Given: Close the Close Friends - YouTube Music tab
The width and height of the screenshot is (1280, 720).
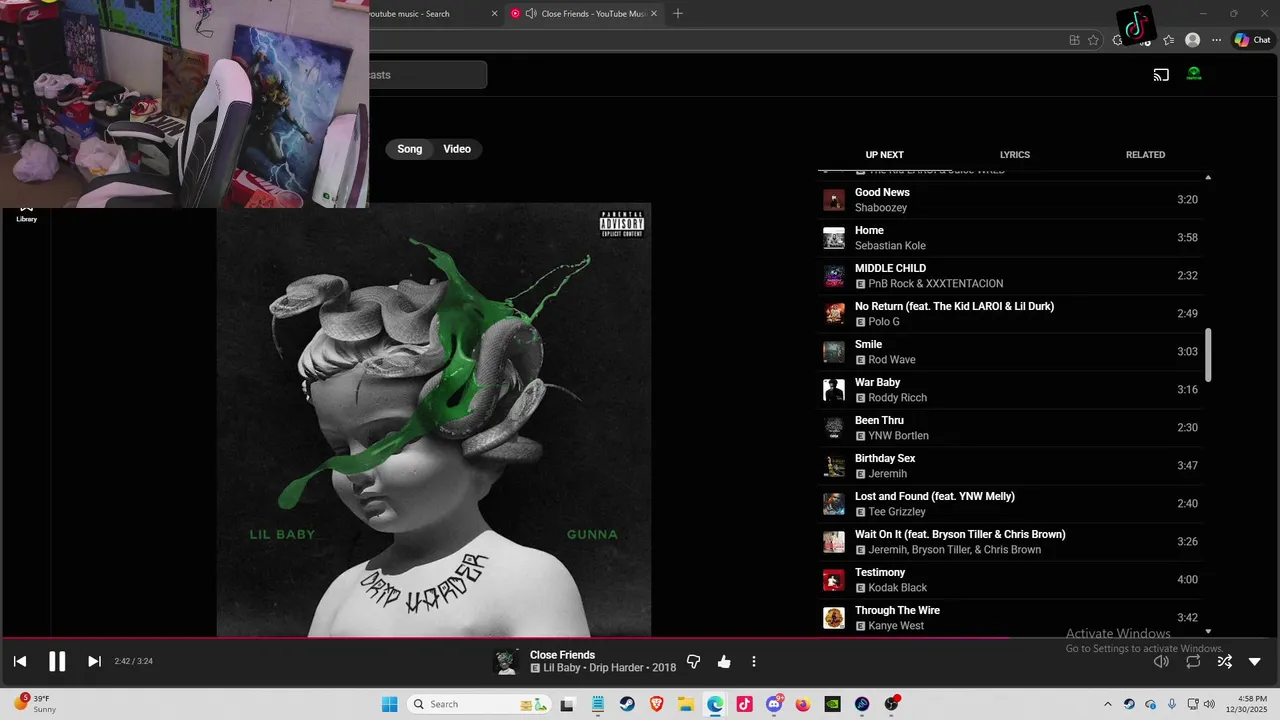Looking at the screenshot, I should [x=654, y=14].
